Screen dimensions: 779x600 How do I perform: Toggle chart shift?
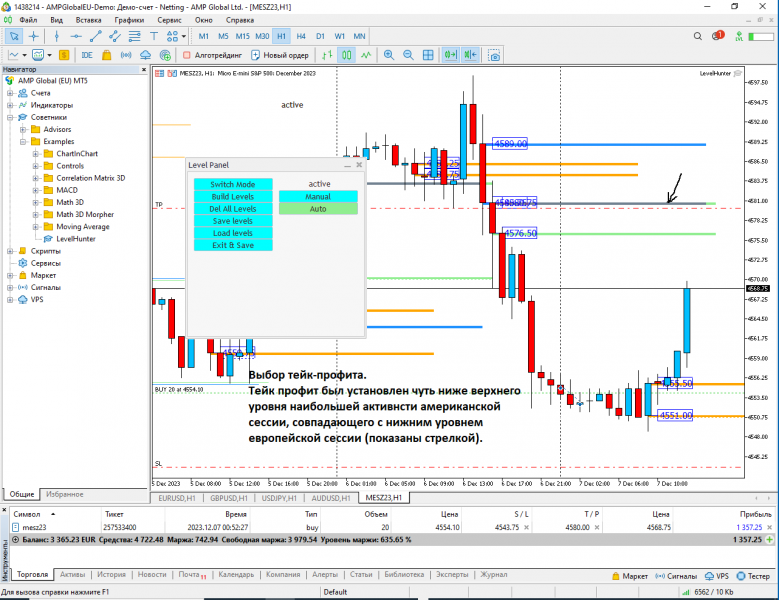(470, 55)
